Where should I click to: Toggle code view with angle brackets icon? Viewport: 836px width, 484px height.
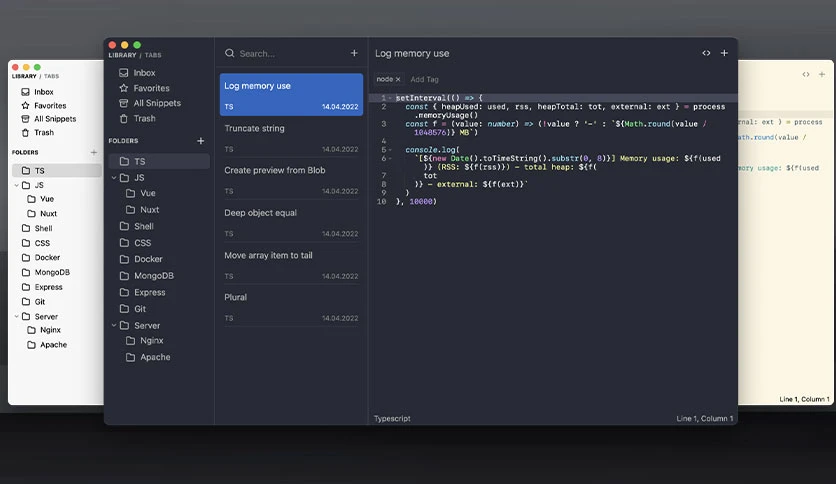click(706, 53)
